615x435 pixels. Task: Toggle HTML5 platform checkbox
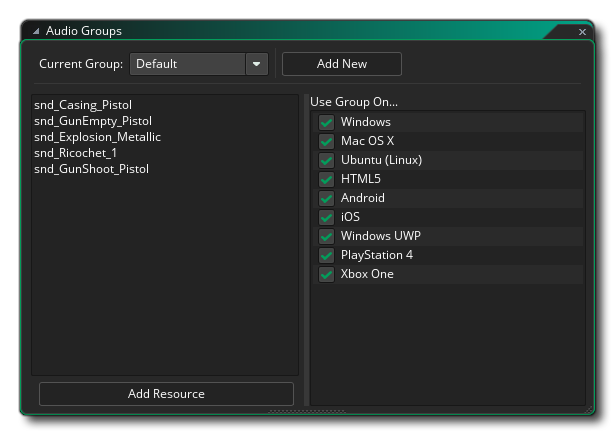326,179
